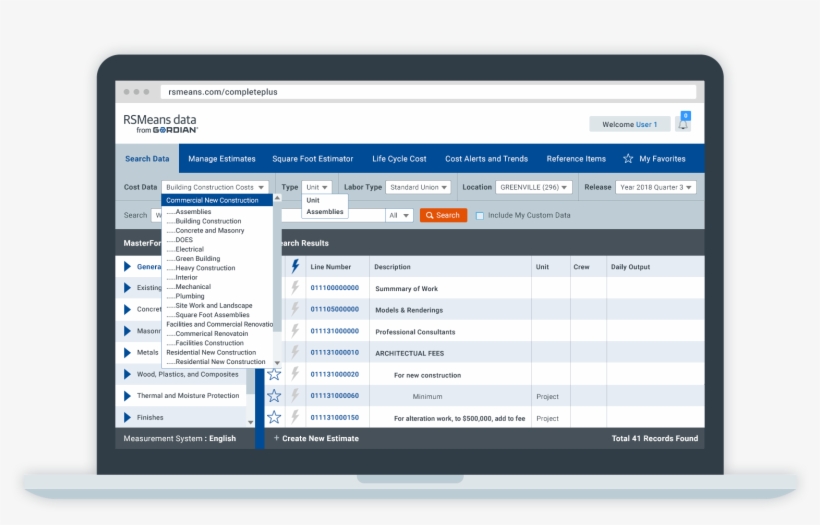Open the Life Cycle Cost tab
Screen dimensions: 820x525
tap(399, 158)
